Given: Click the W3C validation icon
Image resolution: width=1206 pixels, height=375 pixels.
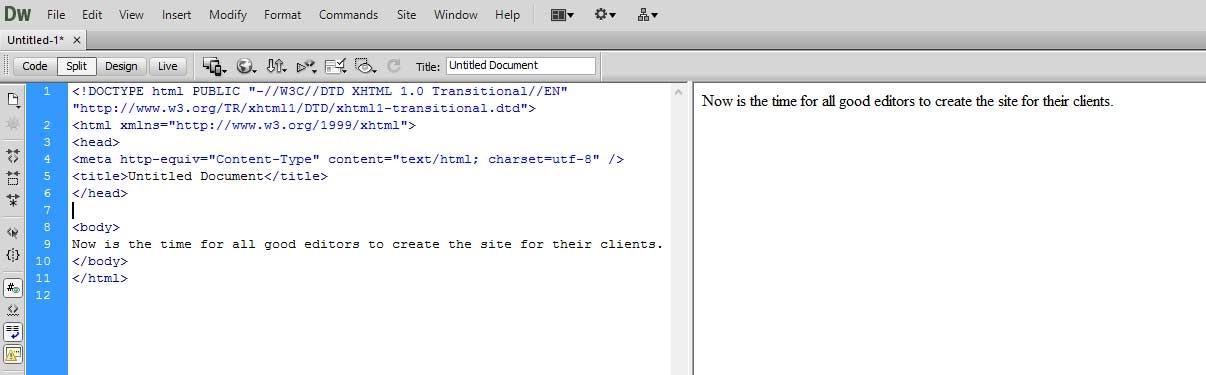Looking at the screenshot, I should tap(306, 66).
